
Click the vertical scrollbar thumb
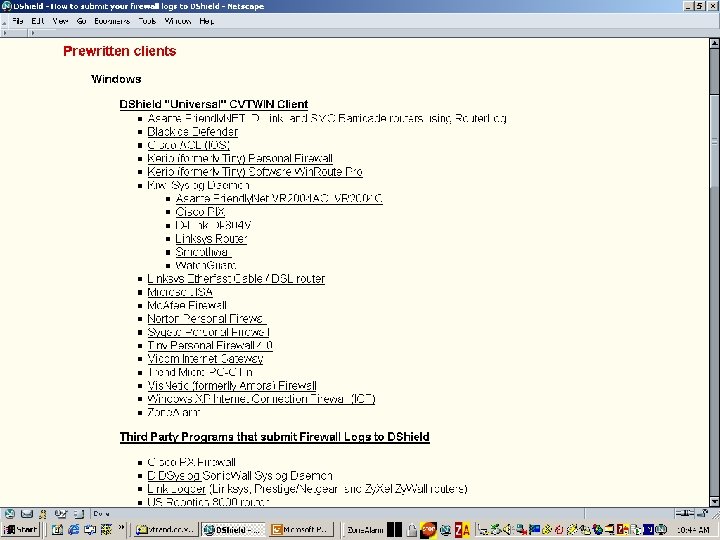[714, 141]
